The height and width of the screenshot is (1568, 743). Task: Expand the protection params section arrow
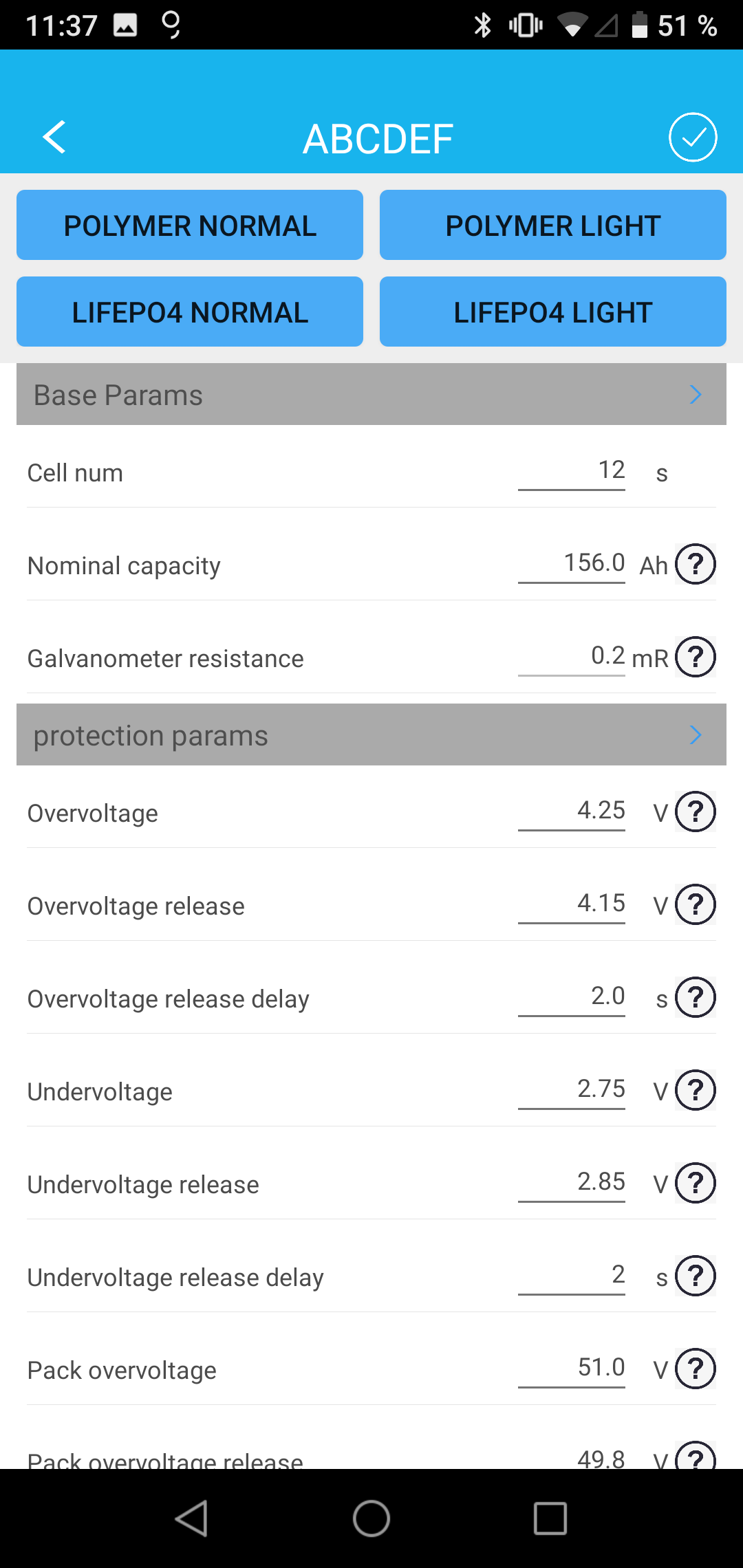[696, 735]
